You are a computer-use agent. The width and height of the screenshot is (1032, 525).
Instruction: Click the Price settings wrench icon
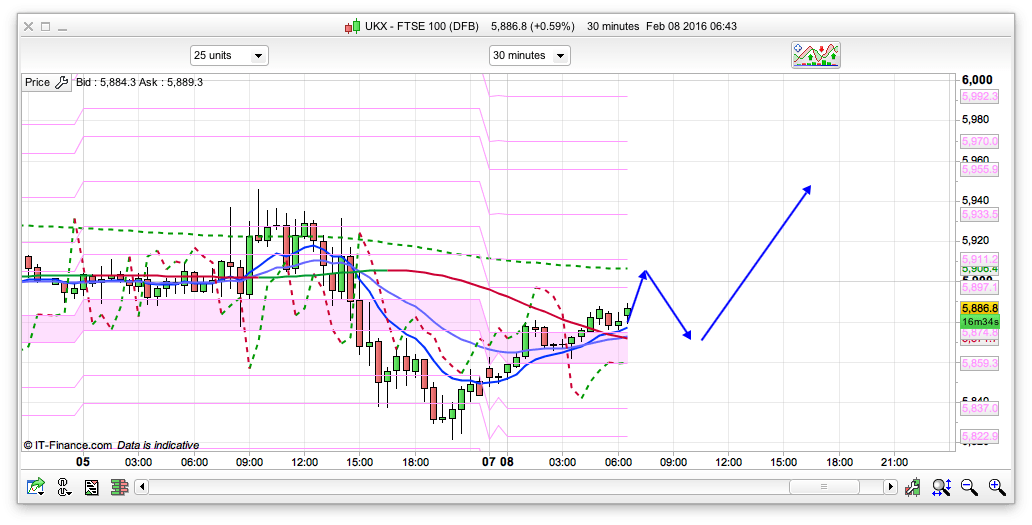click(61, 82)
